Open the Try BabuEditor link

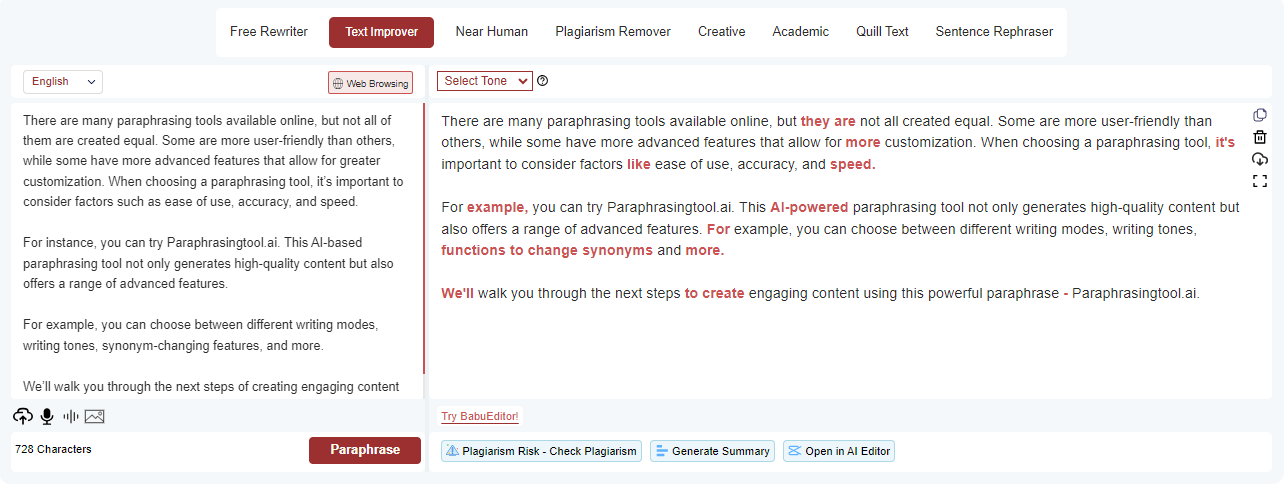tap(480, 416)
